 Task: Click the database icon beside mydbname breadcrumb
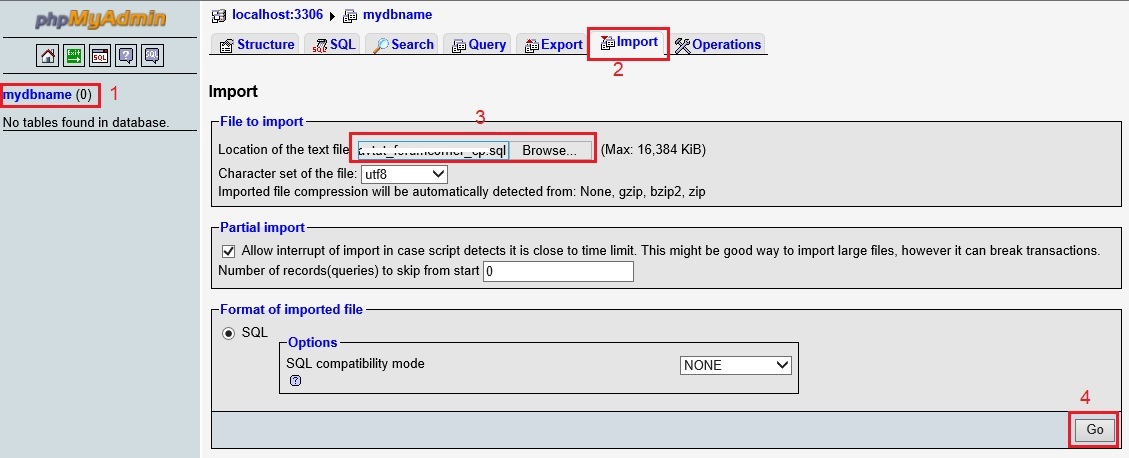click(x=350, y=15)
